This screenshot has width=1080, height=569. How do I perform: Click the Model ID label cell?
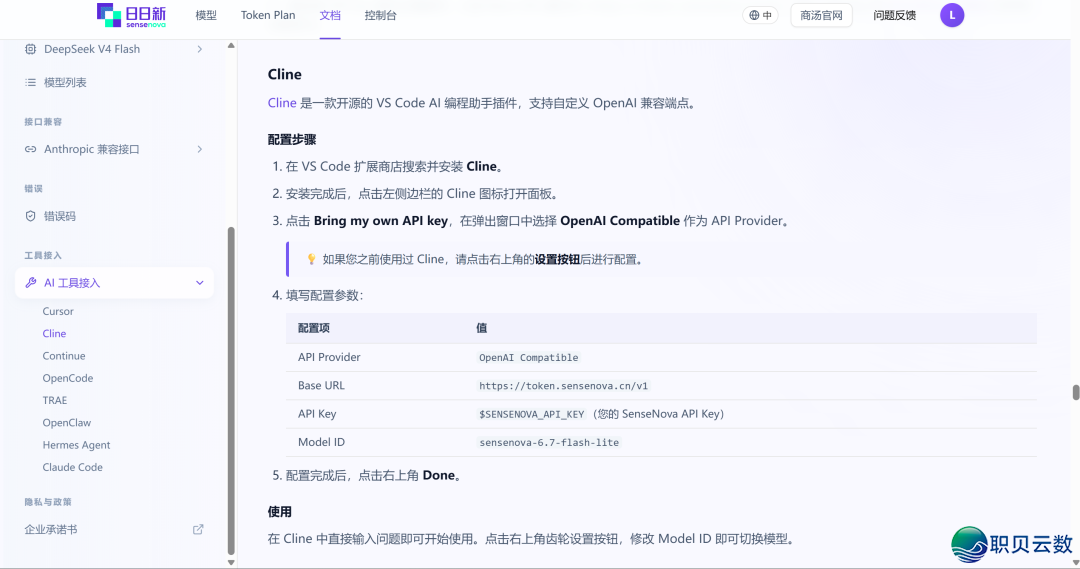pyautogui.click(x=321, y=442)
